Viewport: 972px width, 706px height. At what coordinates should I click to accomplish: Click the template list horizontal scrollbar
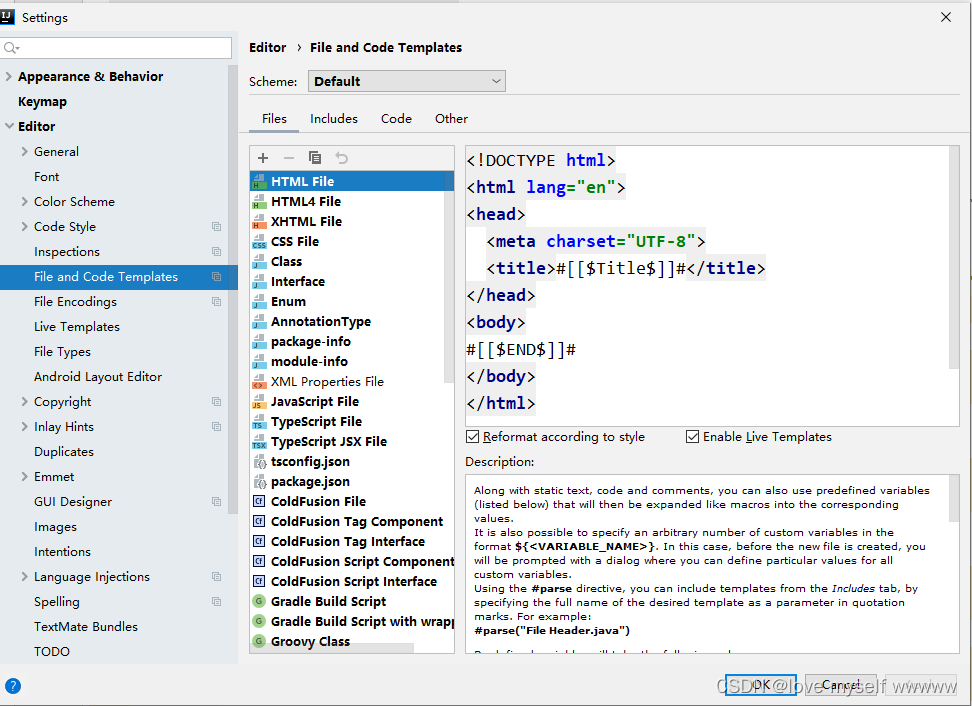[332, 648]
